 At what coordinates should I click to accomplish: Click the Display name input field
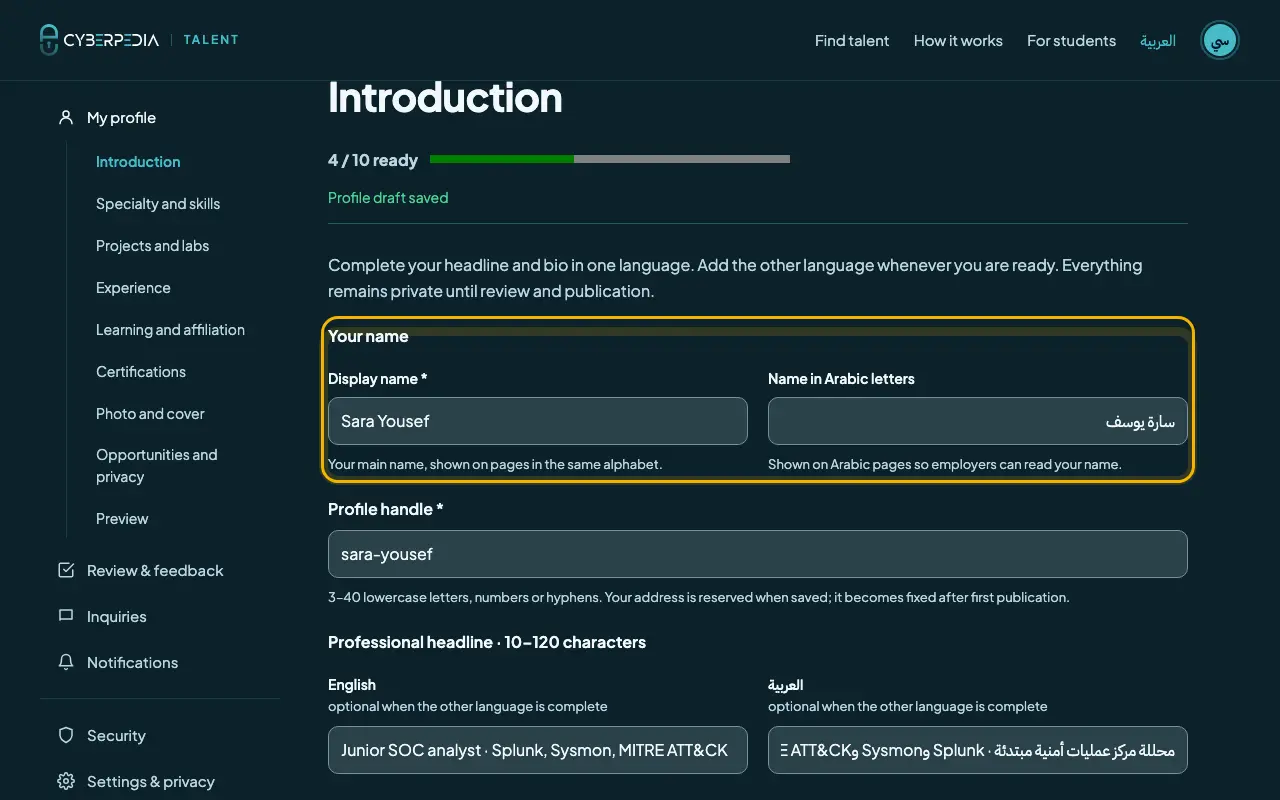tap(538, 421)
